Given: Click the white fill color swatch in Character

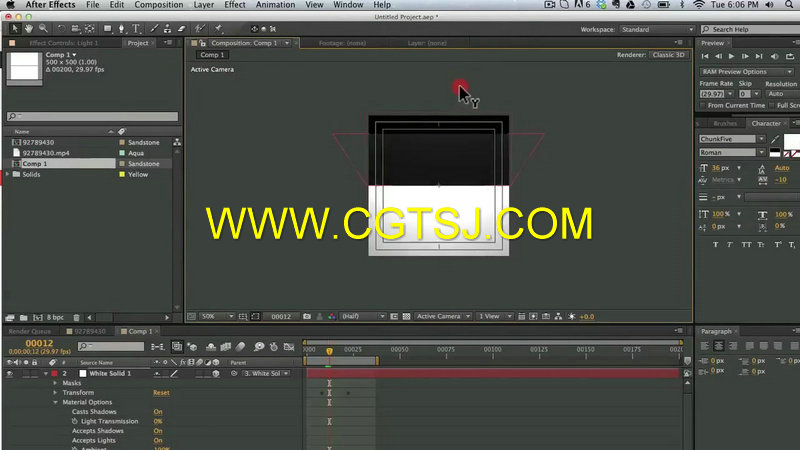Looking at the screenshot, I should click(x=791, y=140).
